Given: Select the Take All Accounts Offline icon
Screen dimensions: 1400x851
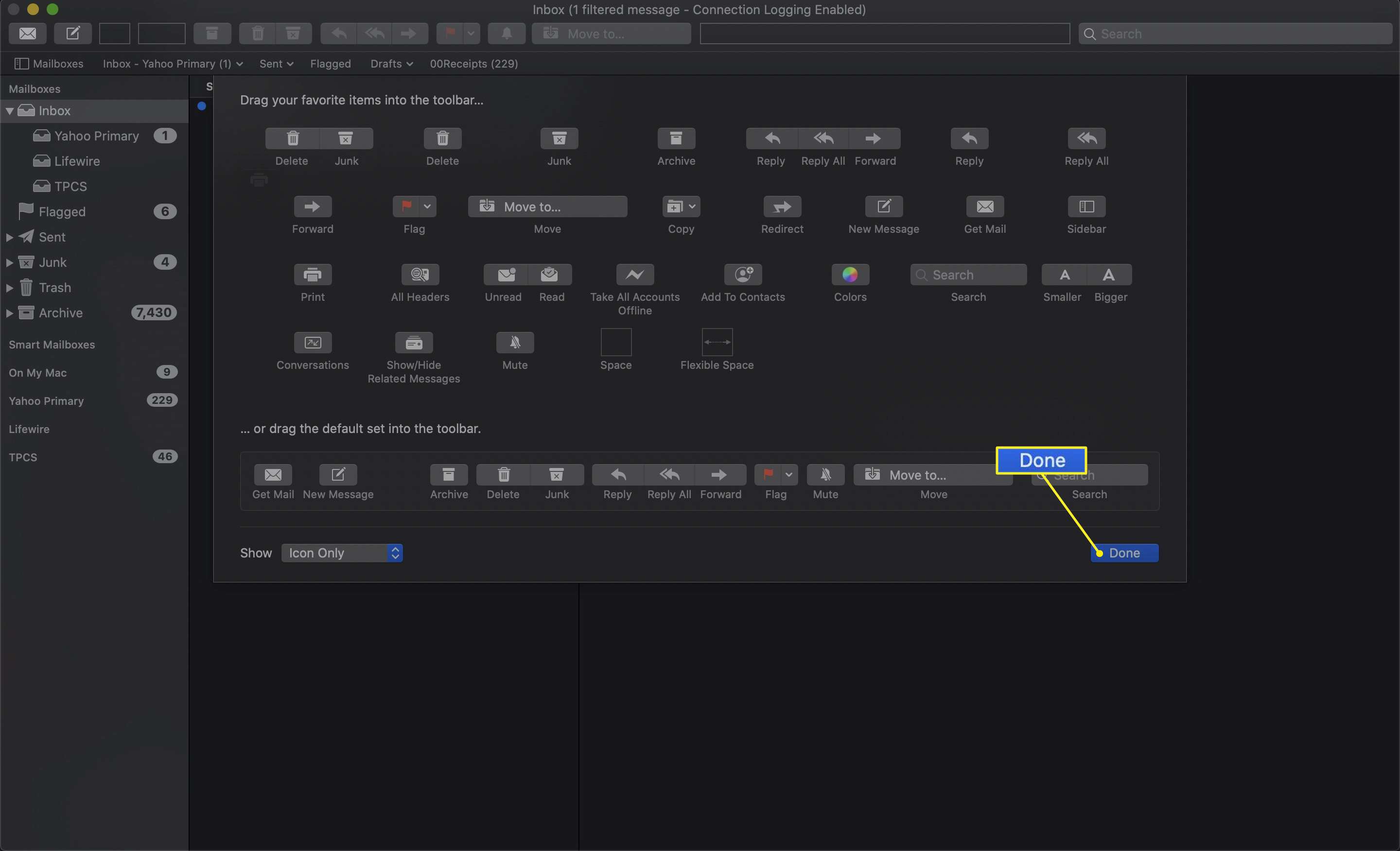Looking at the screenshot, I should 635,274.
